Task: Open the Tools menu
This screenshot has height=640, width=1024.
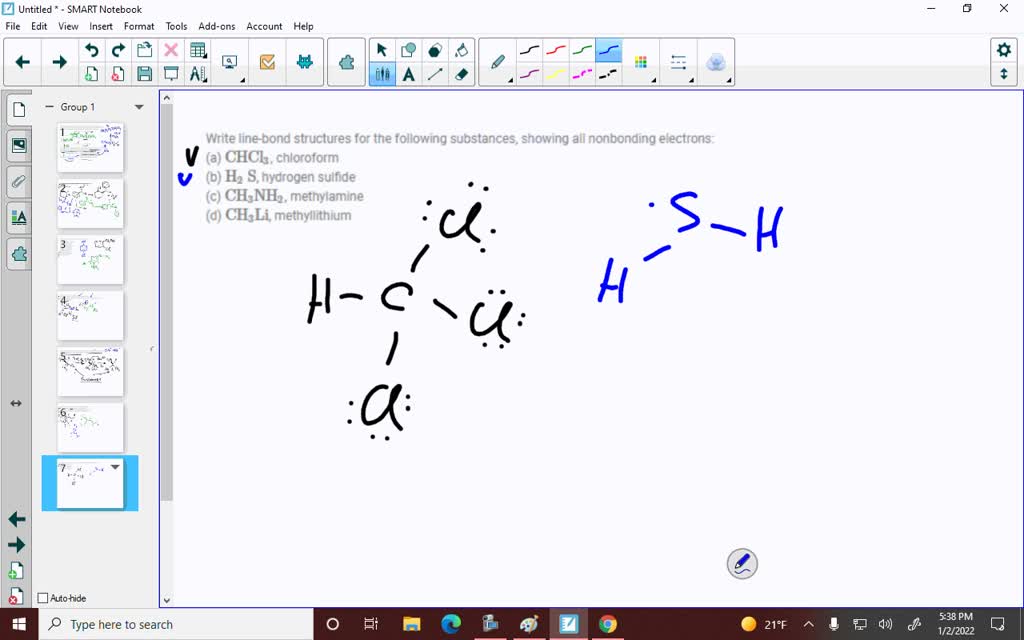Action: point(176,26)
